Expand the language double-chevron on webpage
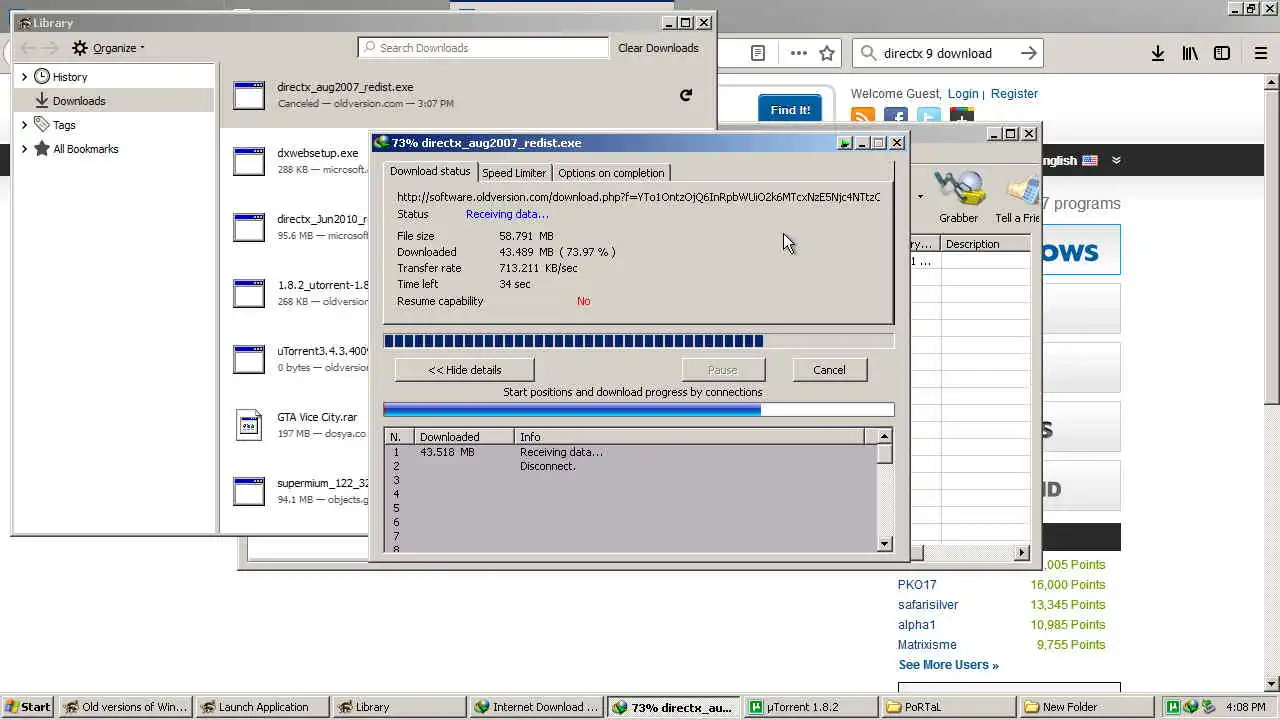 1116,160
